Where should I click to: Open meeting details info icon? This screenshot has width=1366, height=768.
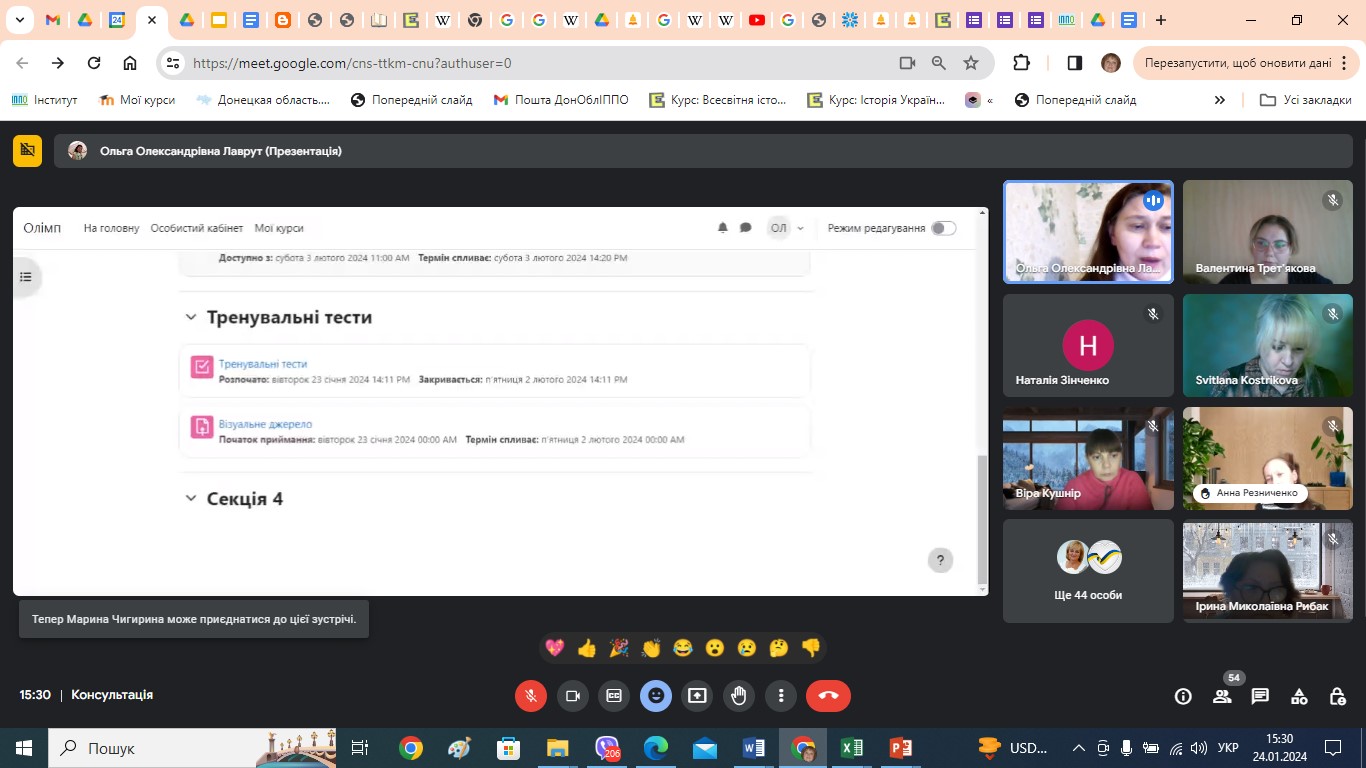coord(1183,696)
